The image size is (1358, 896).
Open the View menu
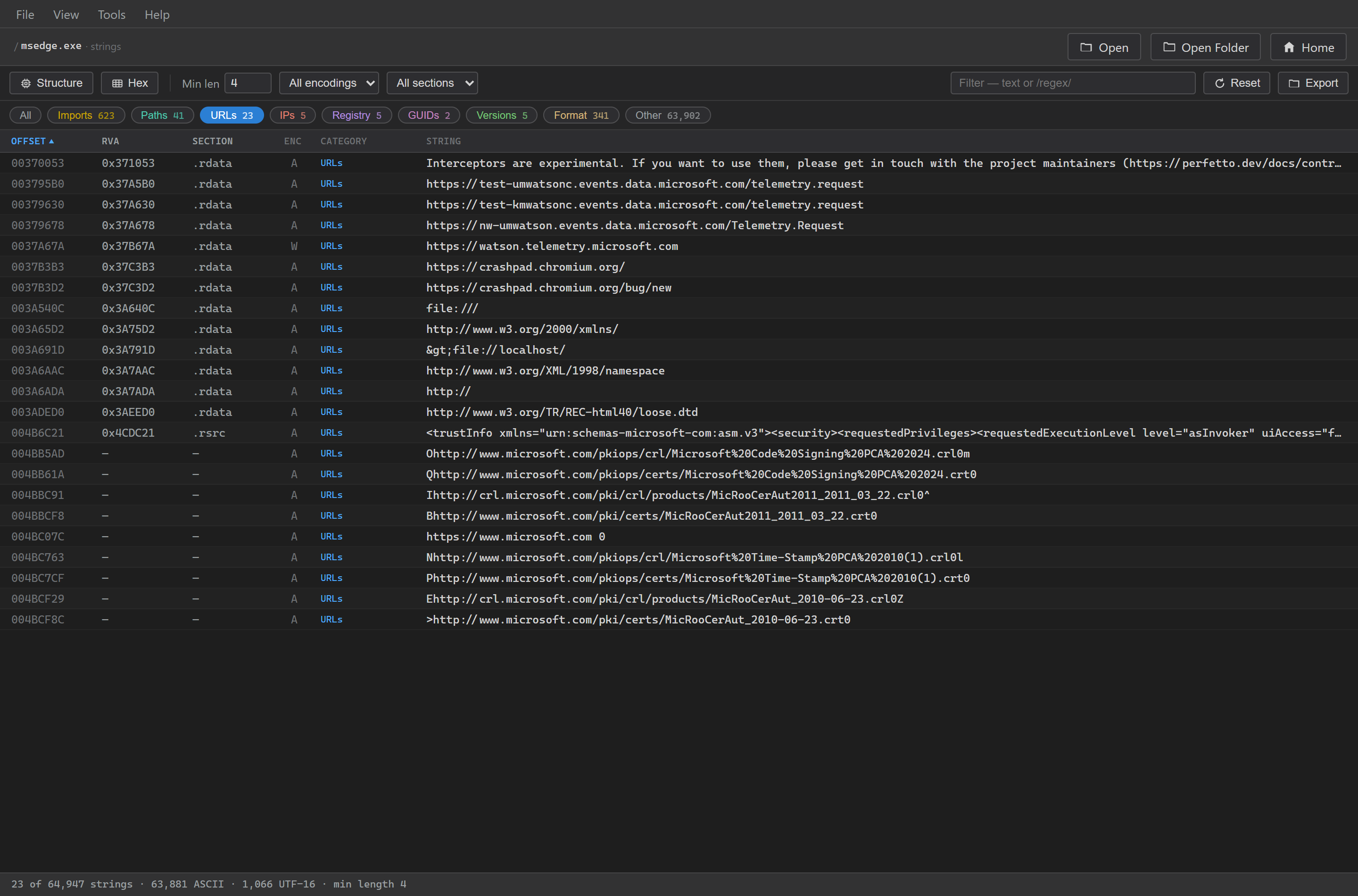point(66,15)
